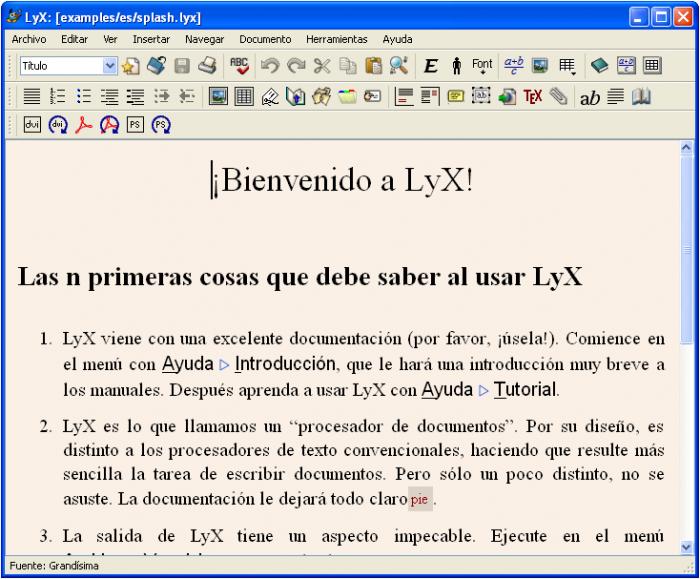View DVI output
700x579 pixels.
pos(32,125)
